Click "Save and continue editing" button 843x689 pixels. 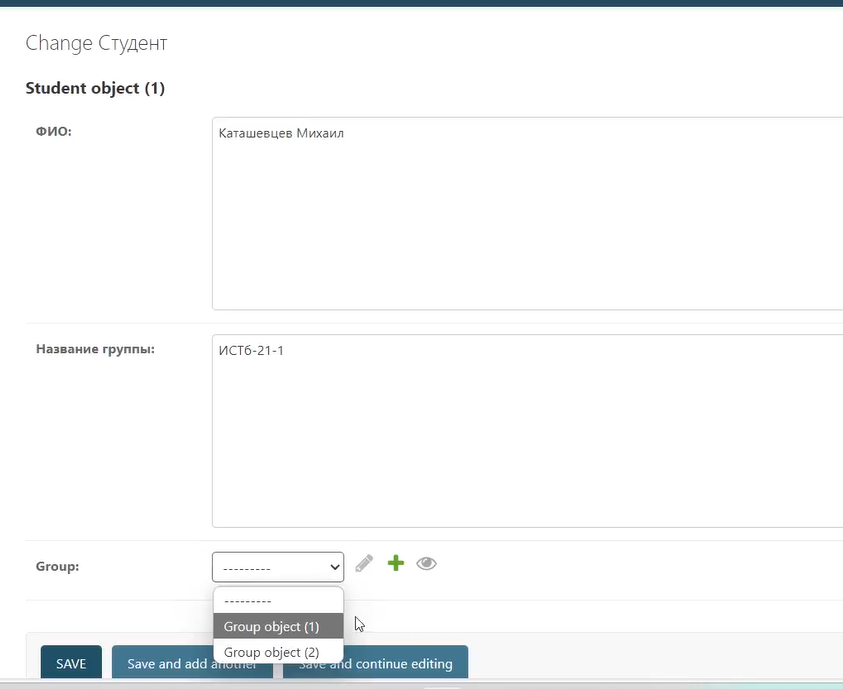click(375, 664)
